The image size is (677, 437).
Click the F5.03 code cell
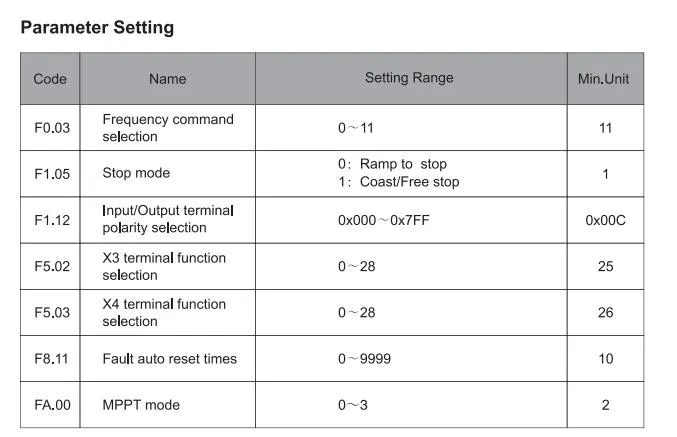[50, 313]
